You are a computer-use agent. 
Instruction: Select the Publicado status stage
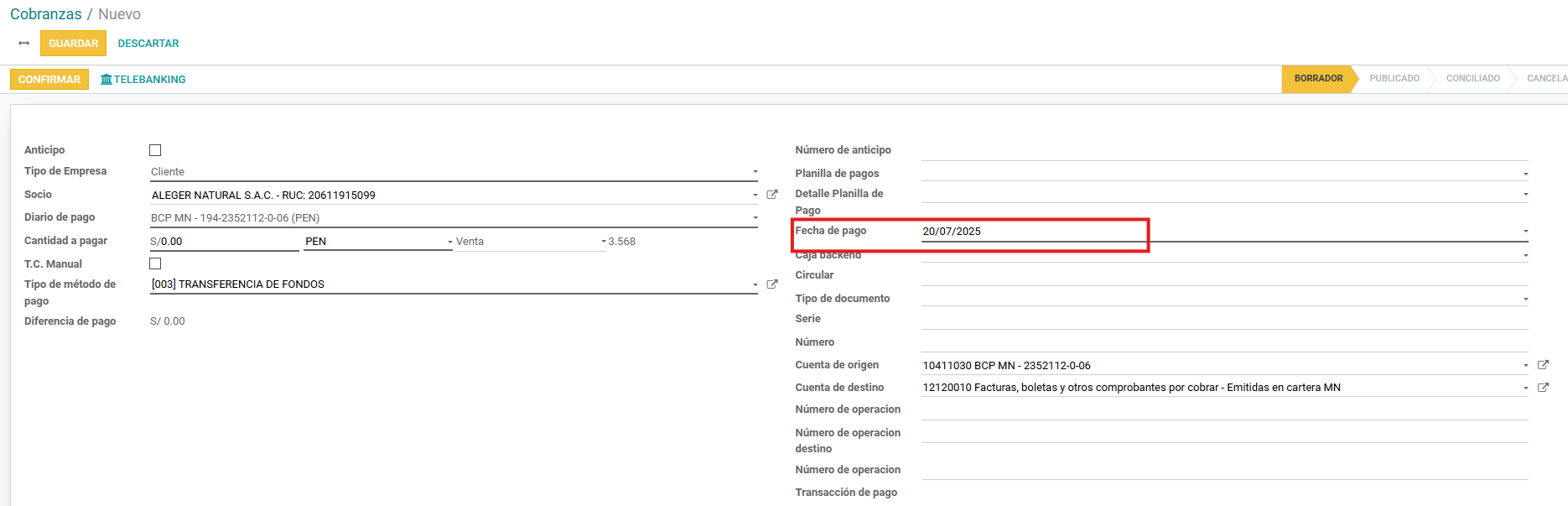click(x=1394, y=79)
